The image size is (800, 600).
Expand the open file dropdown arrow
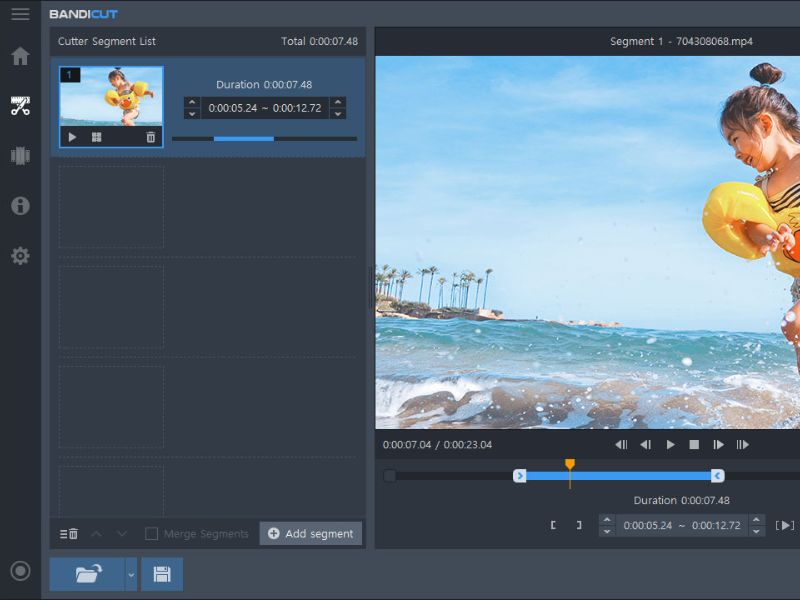[x=131, y=574]
